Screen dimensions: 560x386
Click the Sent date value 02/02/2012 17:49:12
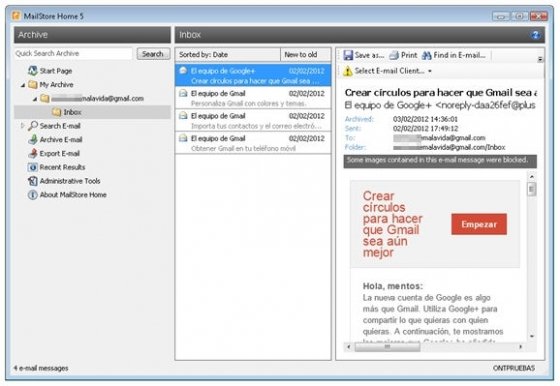(x=425, y=129)
